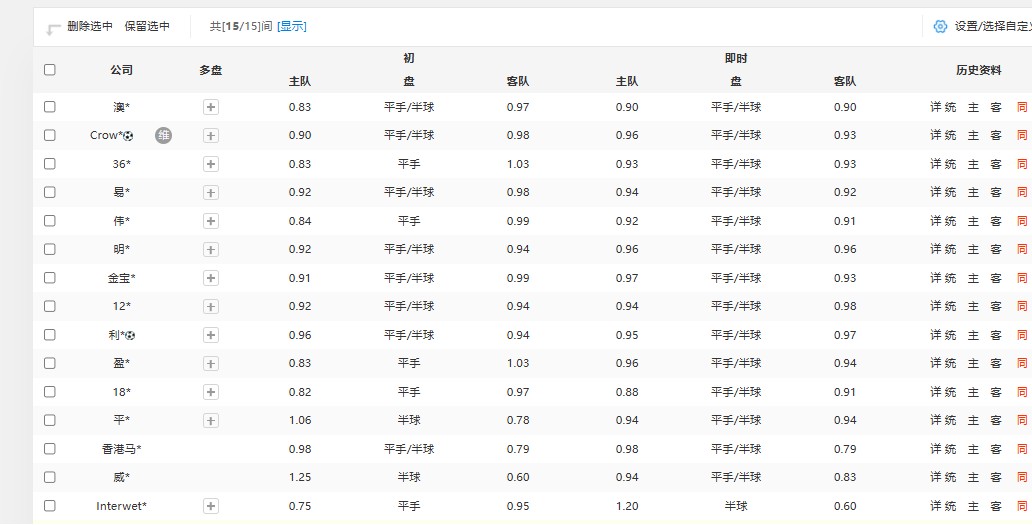Expand multi-odds plus for Crow*

pyautogui.click(x=211, y=136)
